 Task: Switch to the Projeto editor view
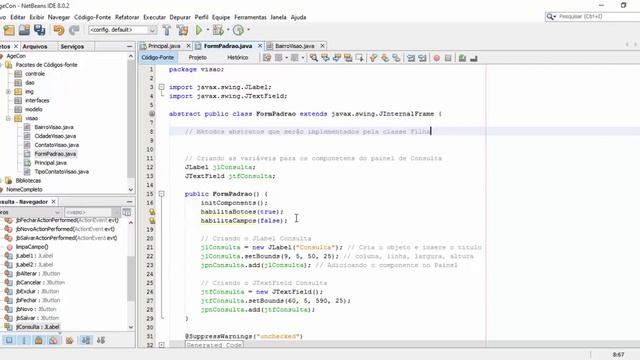(198, 58)
